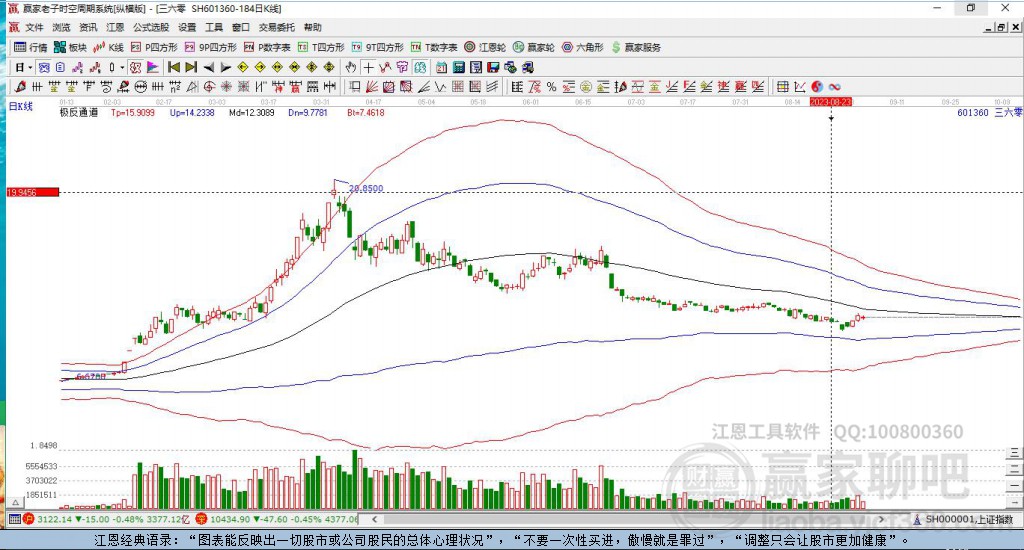Click the zigzag wave line tool

pyautogui.click(x=439, y=86)
